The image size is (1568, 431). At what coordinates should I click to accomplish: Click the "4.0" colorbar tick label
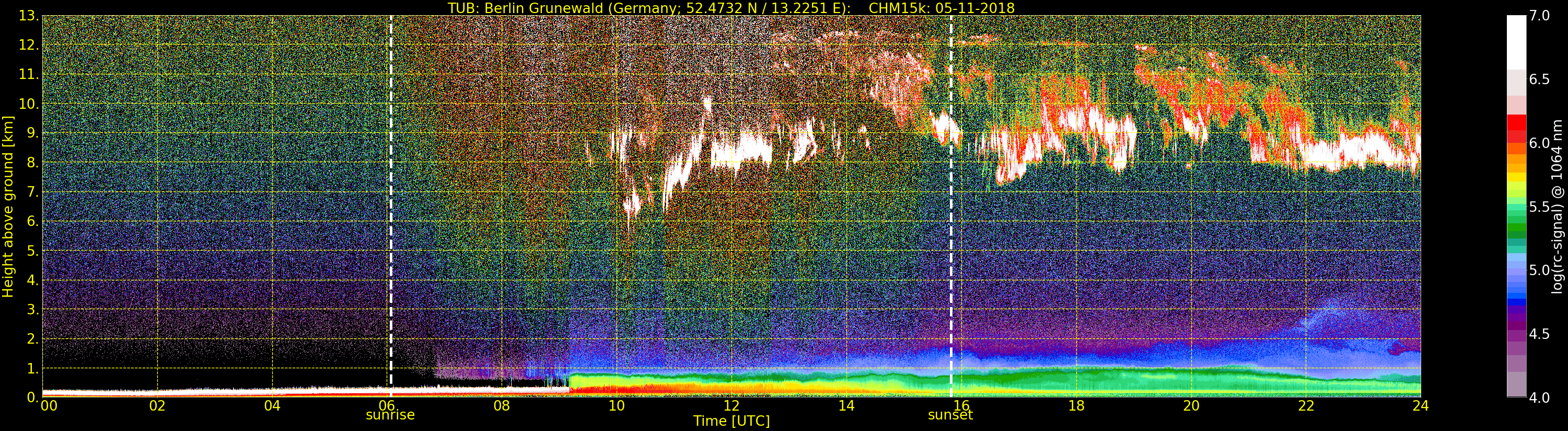click(x=1540, y=398)
